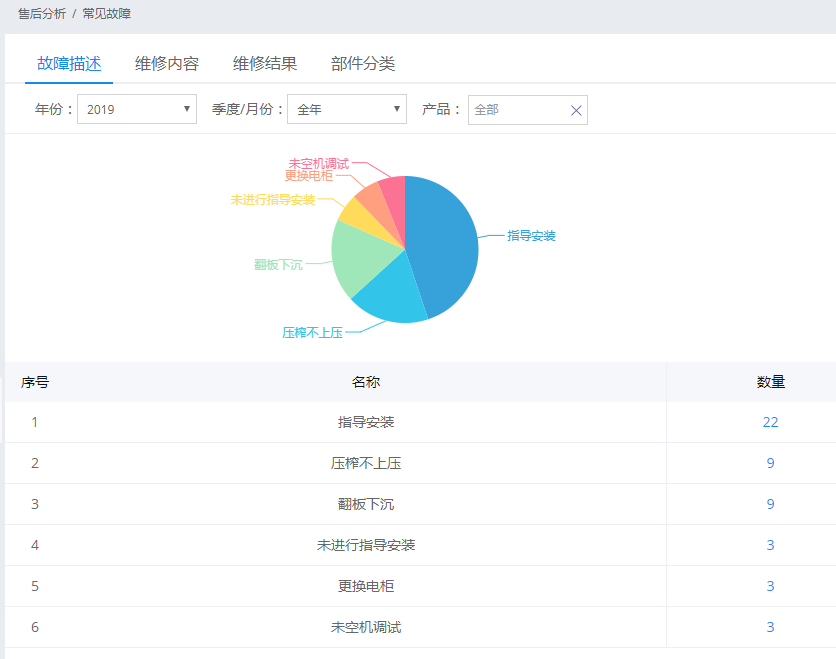Clear the 产品 filter with X icon

pyautogui.click(x=576, y=110)
